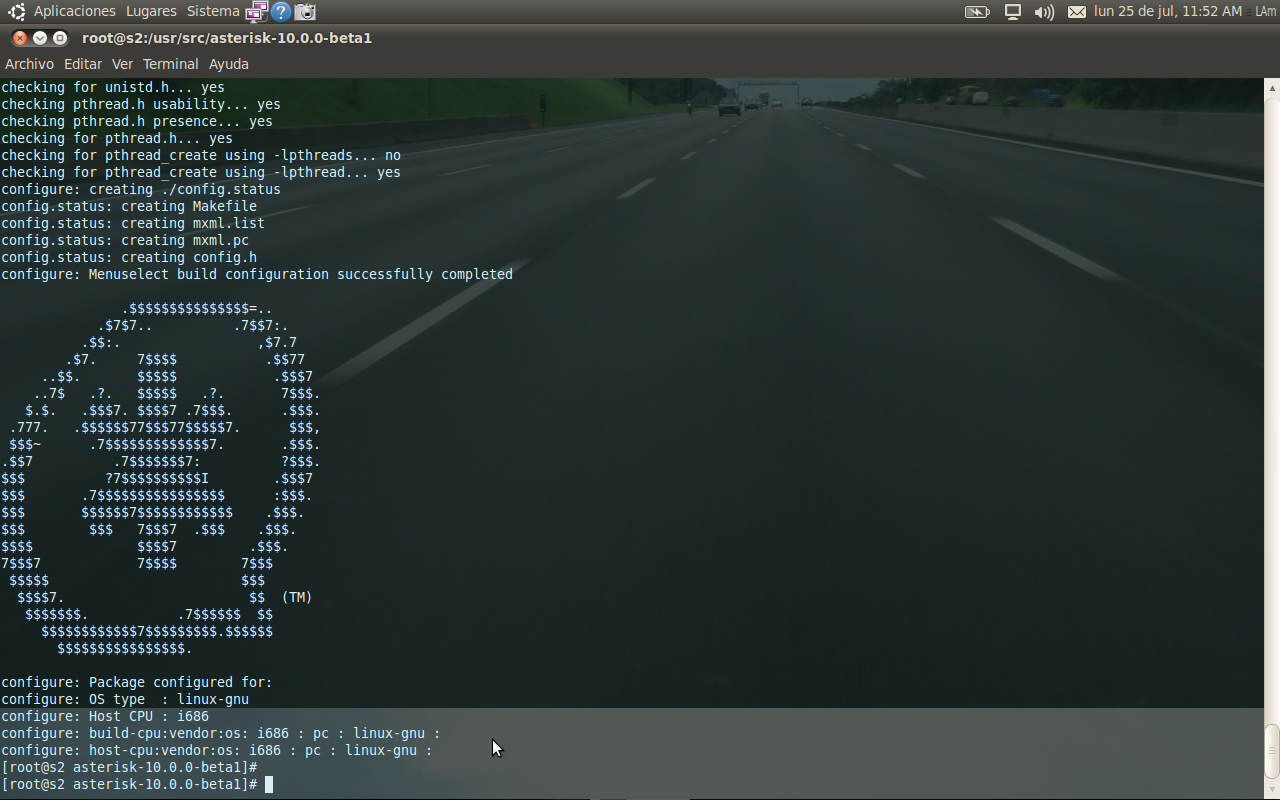Open the Aplicaciones menu
This screenshot has width=1280, height=800.
click(74, 11)
